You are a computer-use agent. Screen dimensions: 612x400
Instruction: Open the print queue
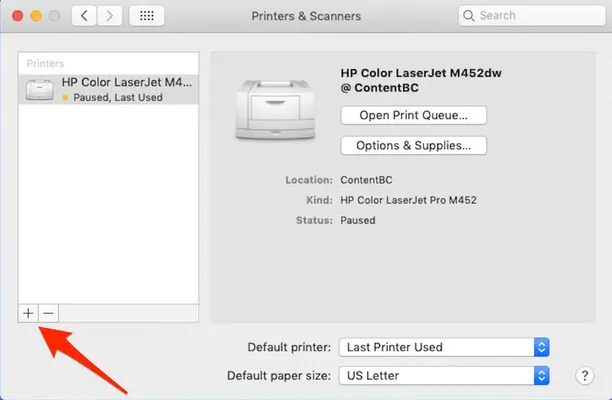coord(413,115)
